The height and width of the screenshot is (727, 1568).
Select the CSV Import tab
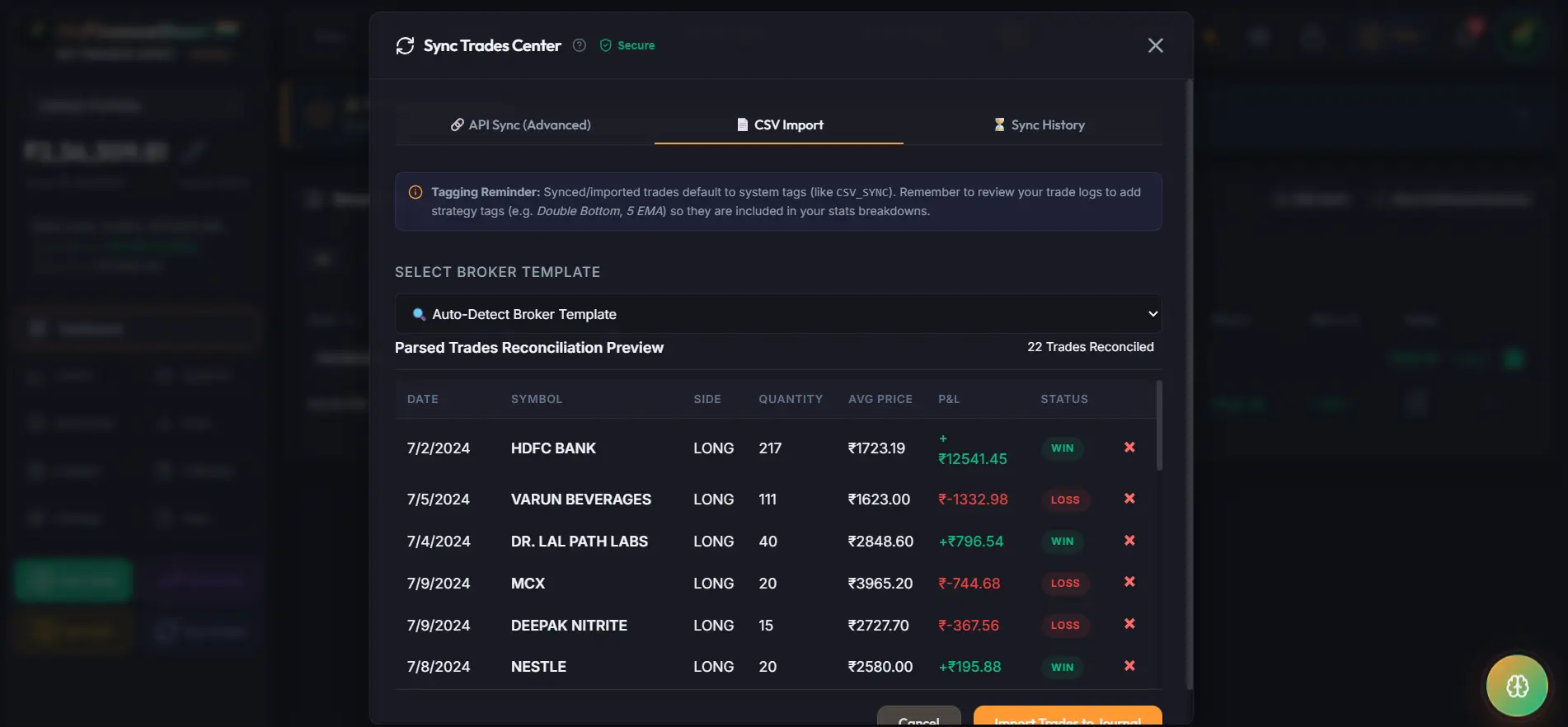coord(779,124)
